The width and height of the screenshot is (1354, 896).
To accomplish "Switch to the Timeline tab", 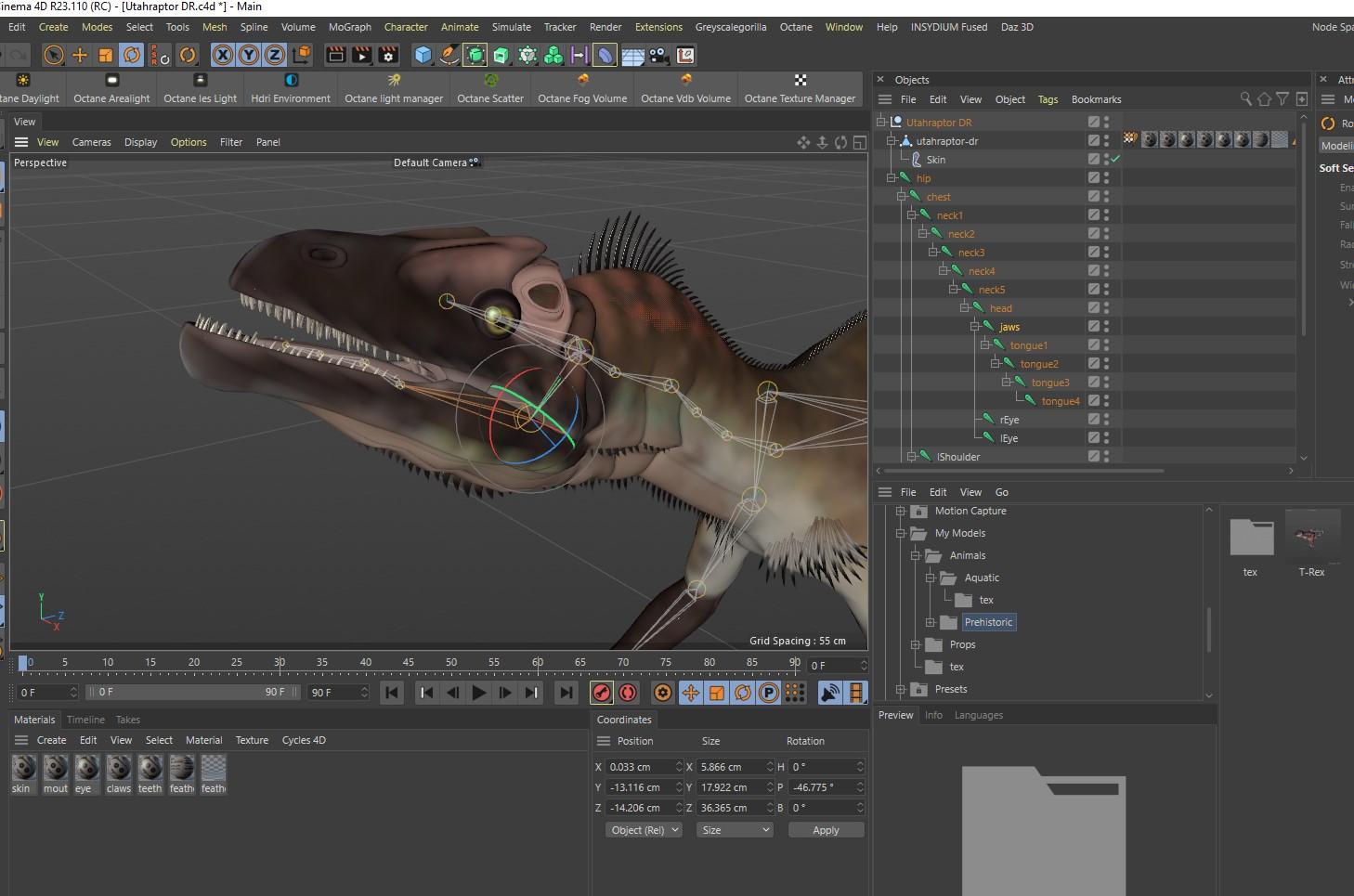I will click(85, 720).
